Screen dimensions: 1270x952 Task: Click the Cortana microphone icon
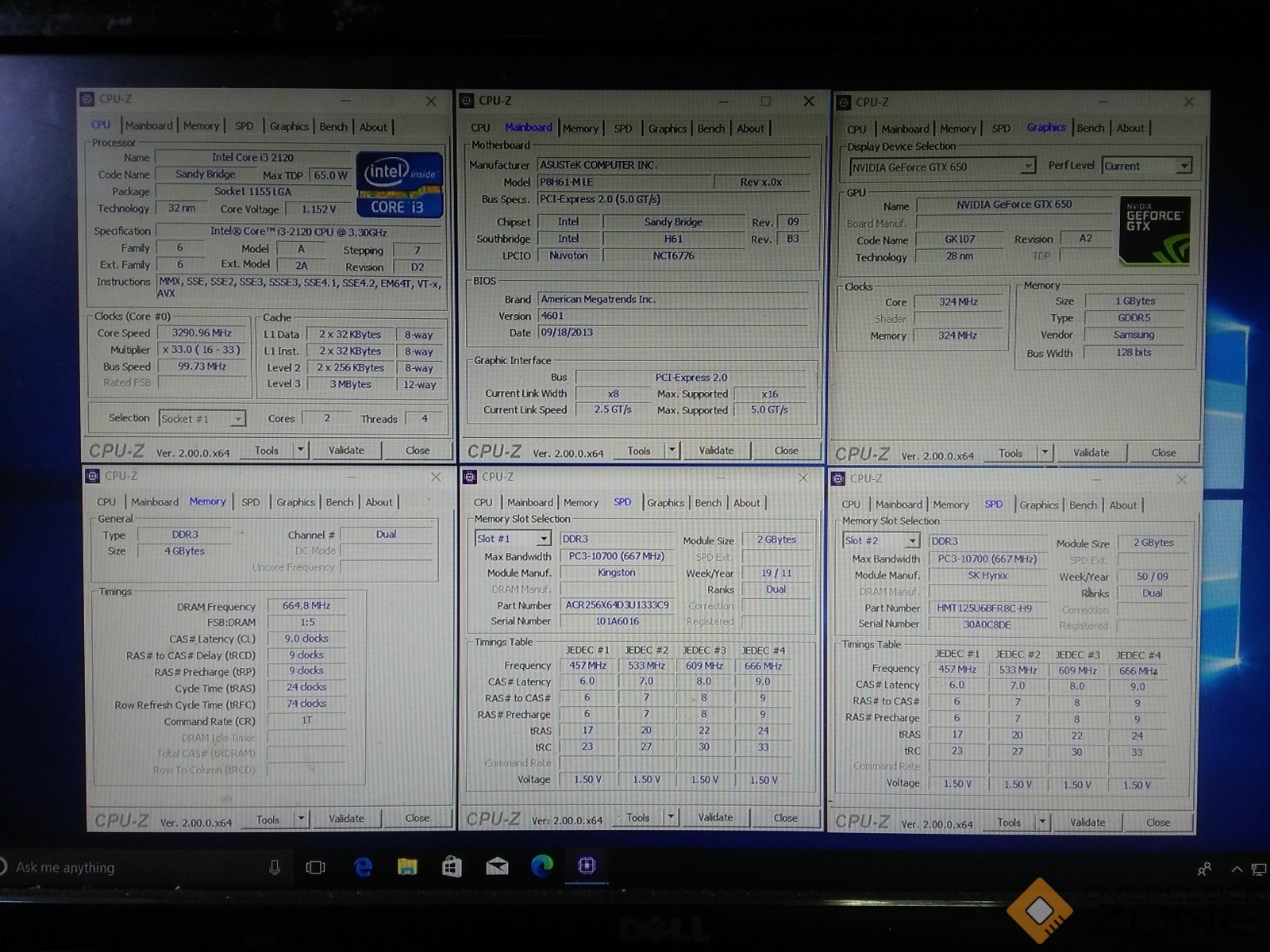point(275,868)
